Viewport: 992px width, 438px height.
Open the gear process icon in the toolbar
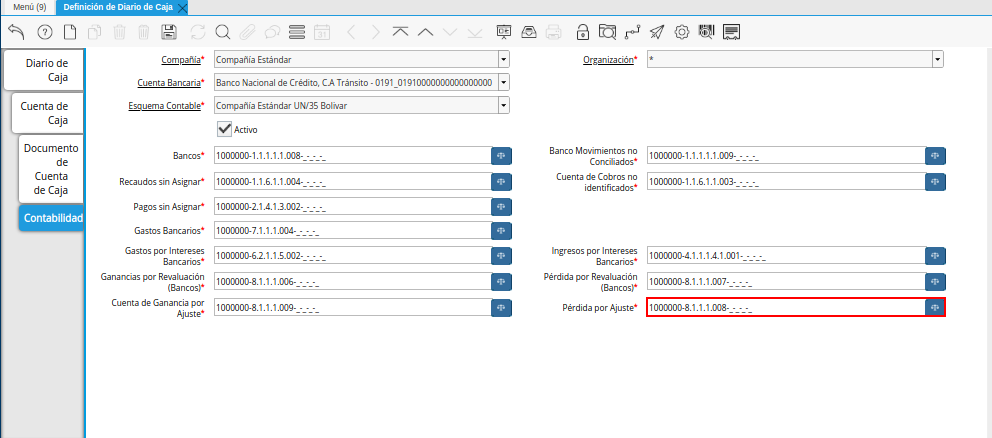point(682,32)
